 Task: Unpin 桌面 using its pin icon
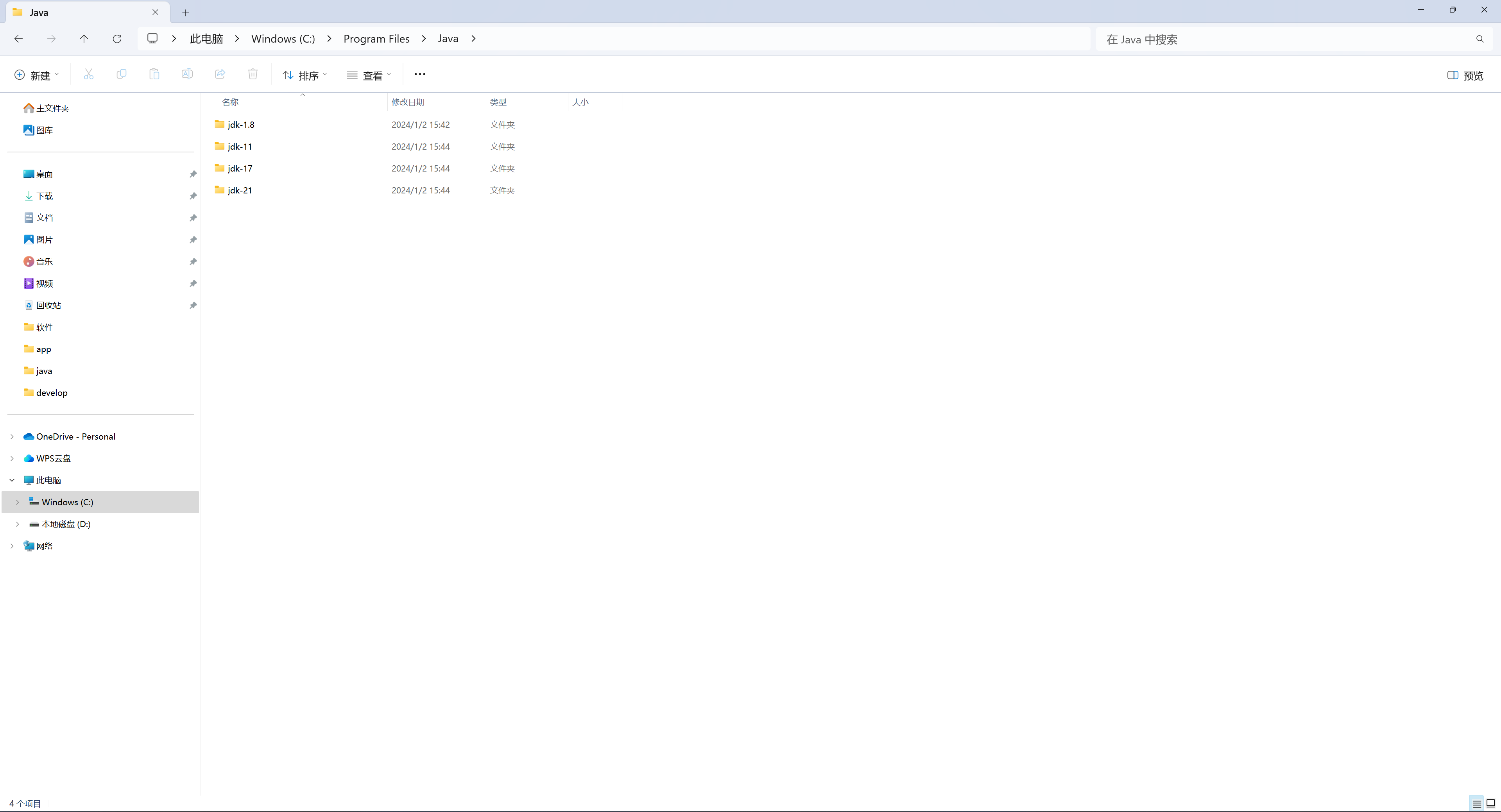click(x=193, y=174)
